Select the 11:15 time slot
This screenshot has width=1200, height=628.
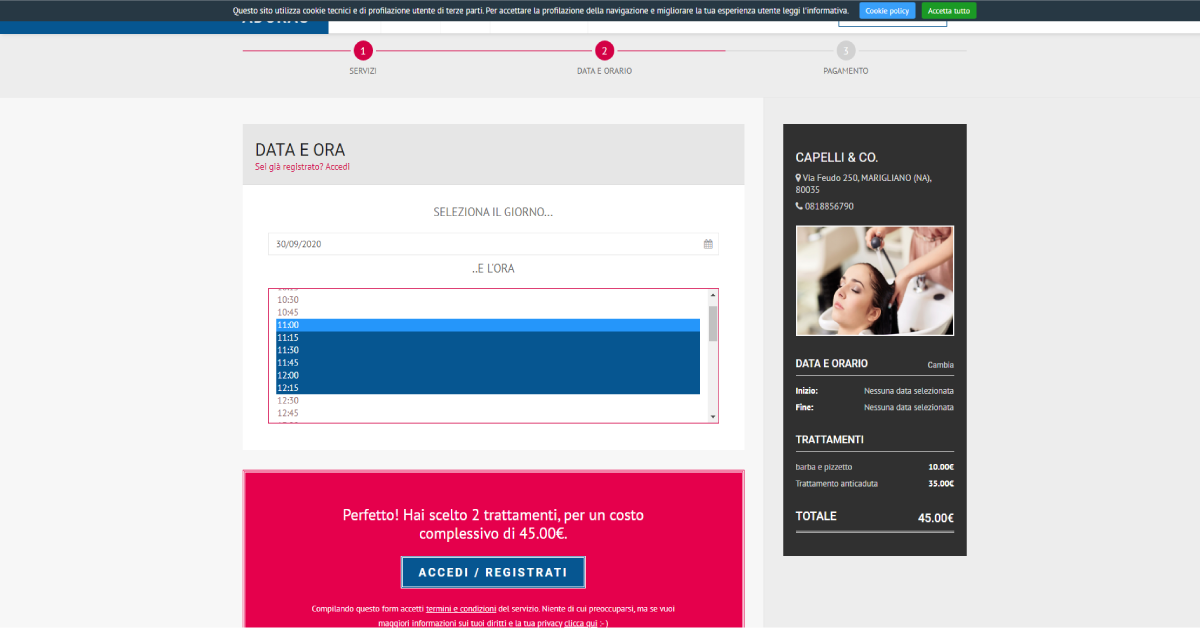(488, 338)
